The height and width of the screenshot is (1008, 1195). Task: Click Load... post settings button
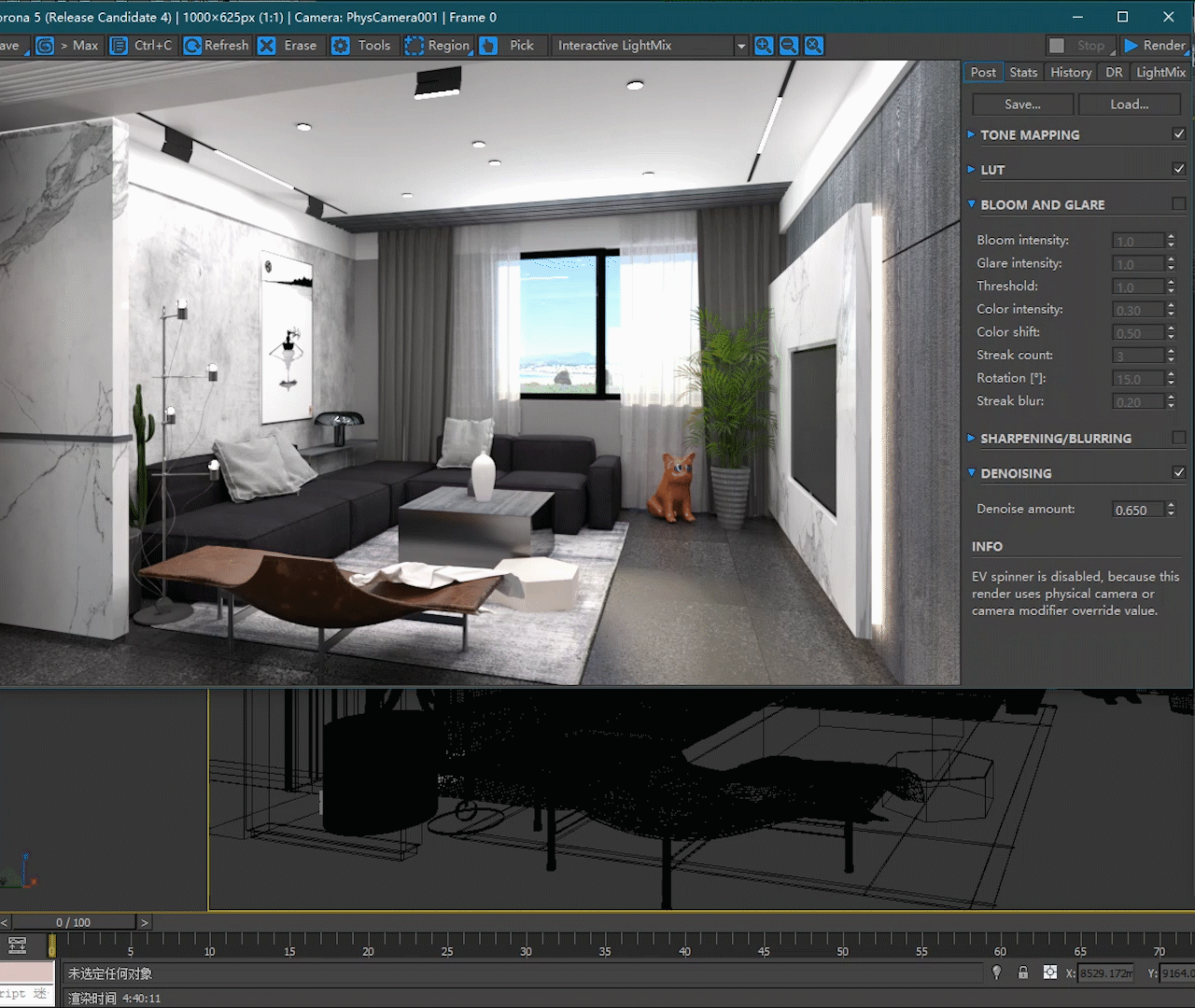tap(1130, 105)
